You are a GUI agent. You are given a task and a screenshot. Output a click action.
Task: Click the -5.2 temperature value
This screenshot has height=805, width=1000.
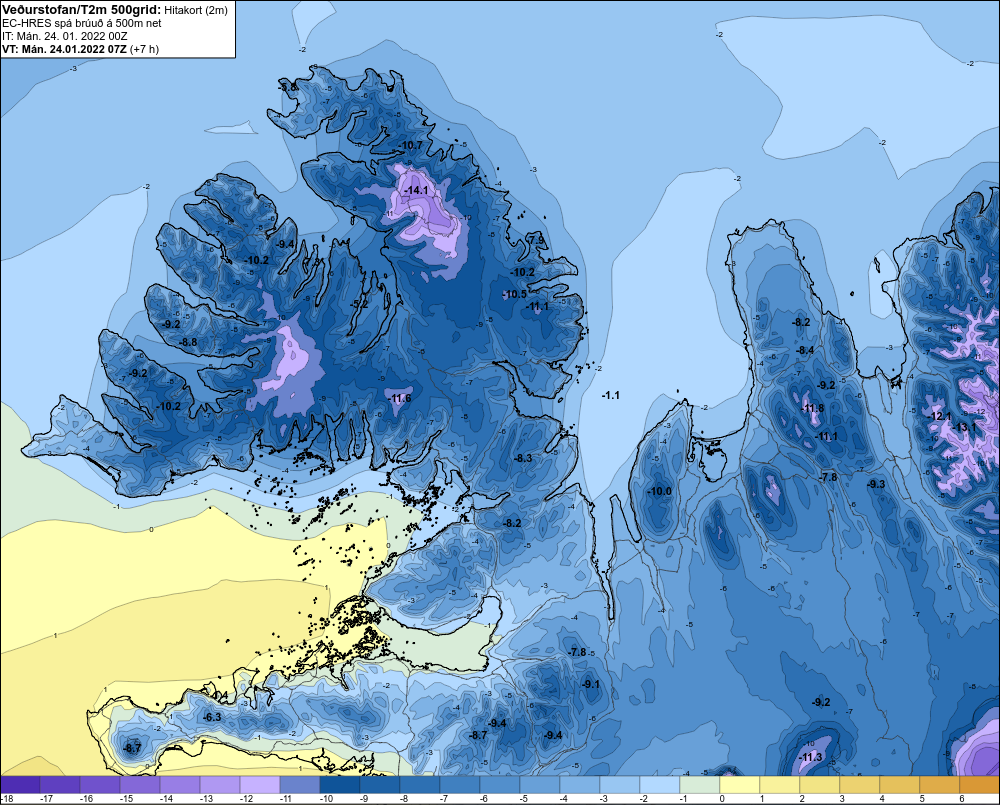point(360,304)
